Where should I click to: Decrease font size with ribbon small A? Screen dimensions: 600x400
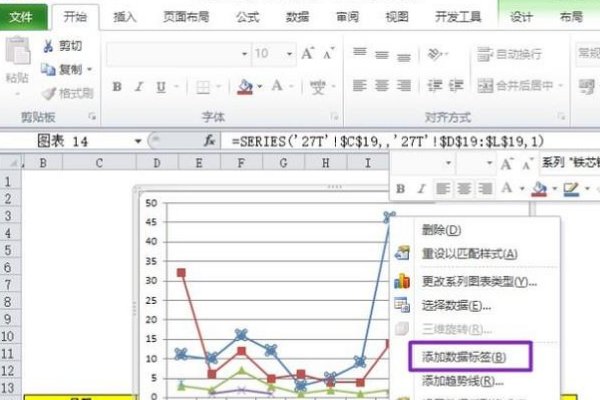coord(328,54)
